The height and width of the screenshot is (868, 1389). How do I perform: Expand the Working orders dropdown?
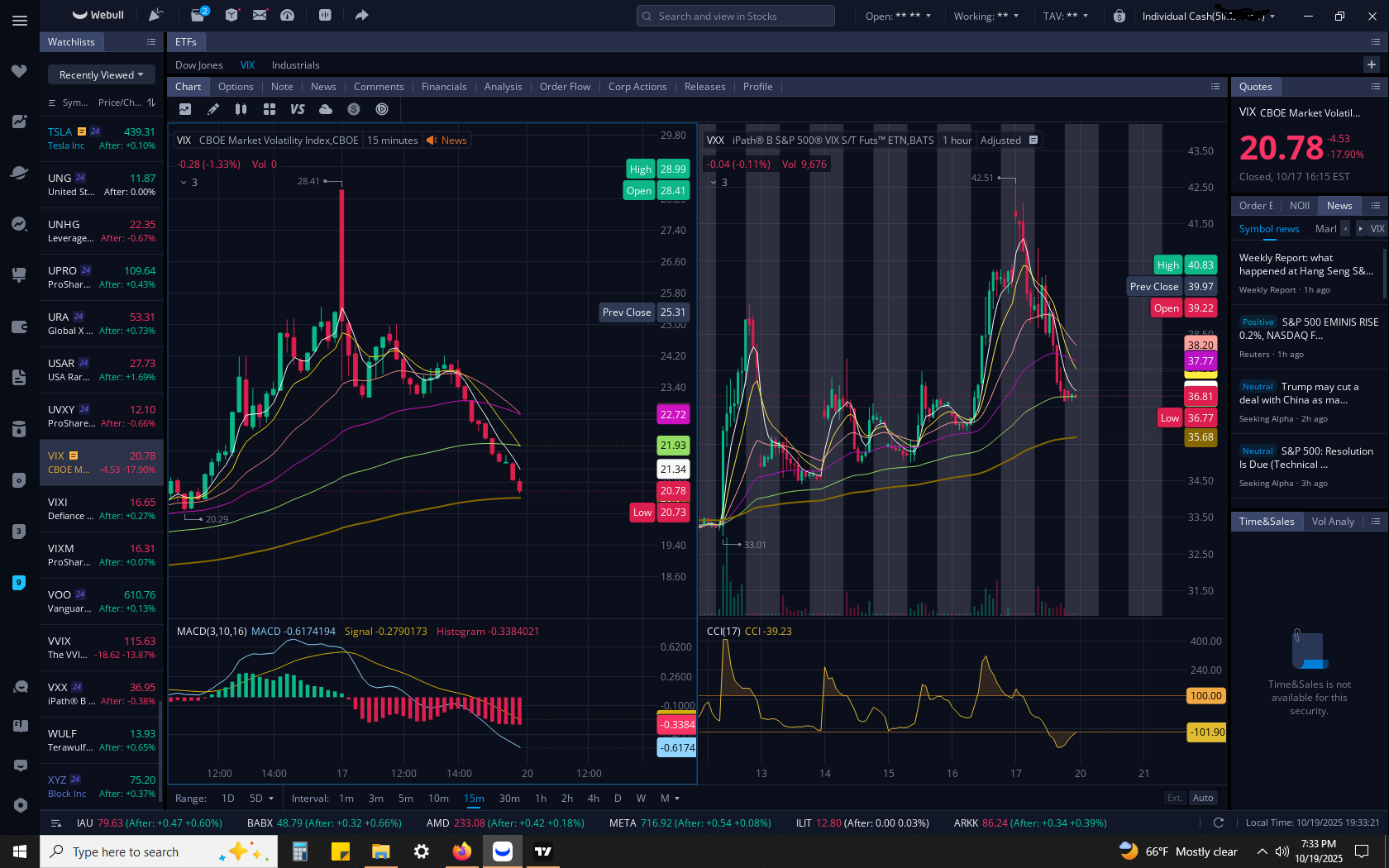click(986, 16)
